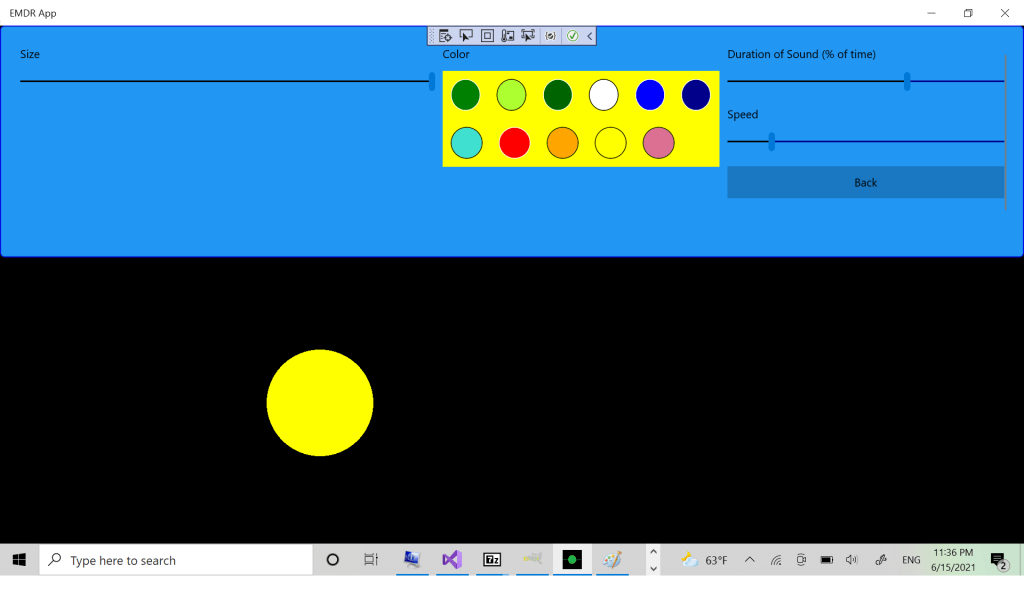Click the Size slider thumb

tap(432, 81)
